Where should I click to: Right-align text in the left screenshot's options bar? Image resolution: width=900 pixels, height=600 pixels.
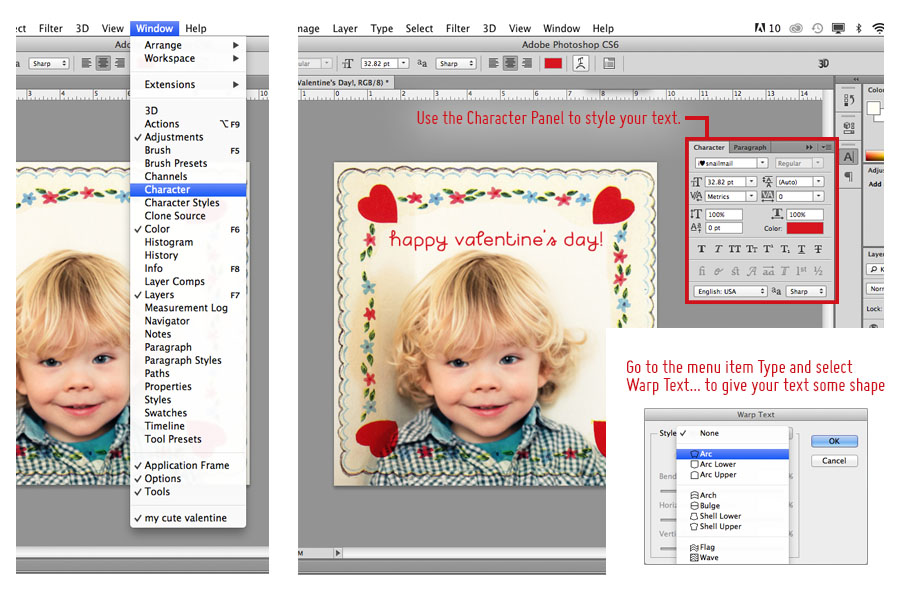tap(120, 63)
